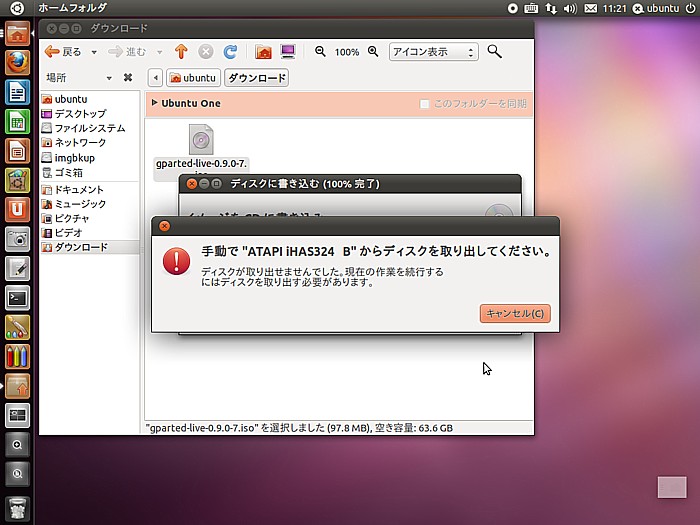
Task: Click the Stop loading icon
Action: (x=205, y=52)
